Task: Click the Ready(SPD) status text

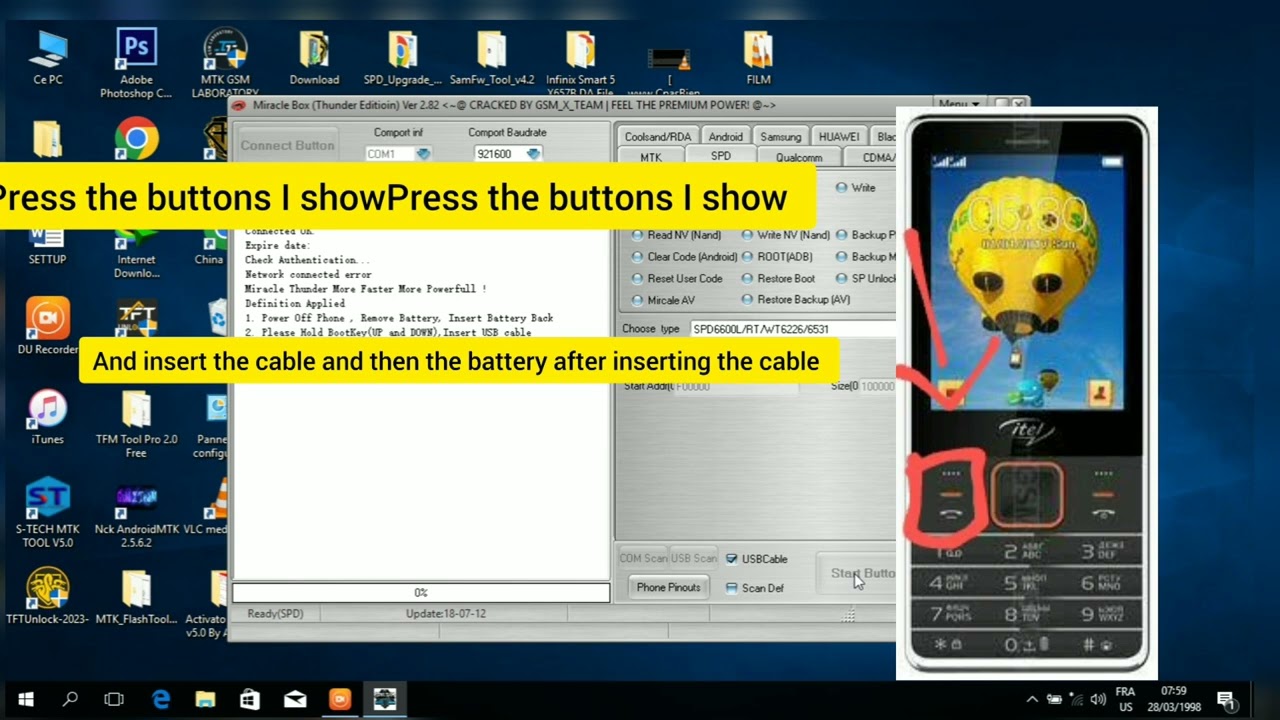Action: [275, 613]
